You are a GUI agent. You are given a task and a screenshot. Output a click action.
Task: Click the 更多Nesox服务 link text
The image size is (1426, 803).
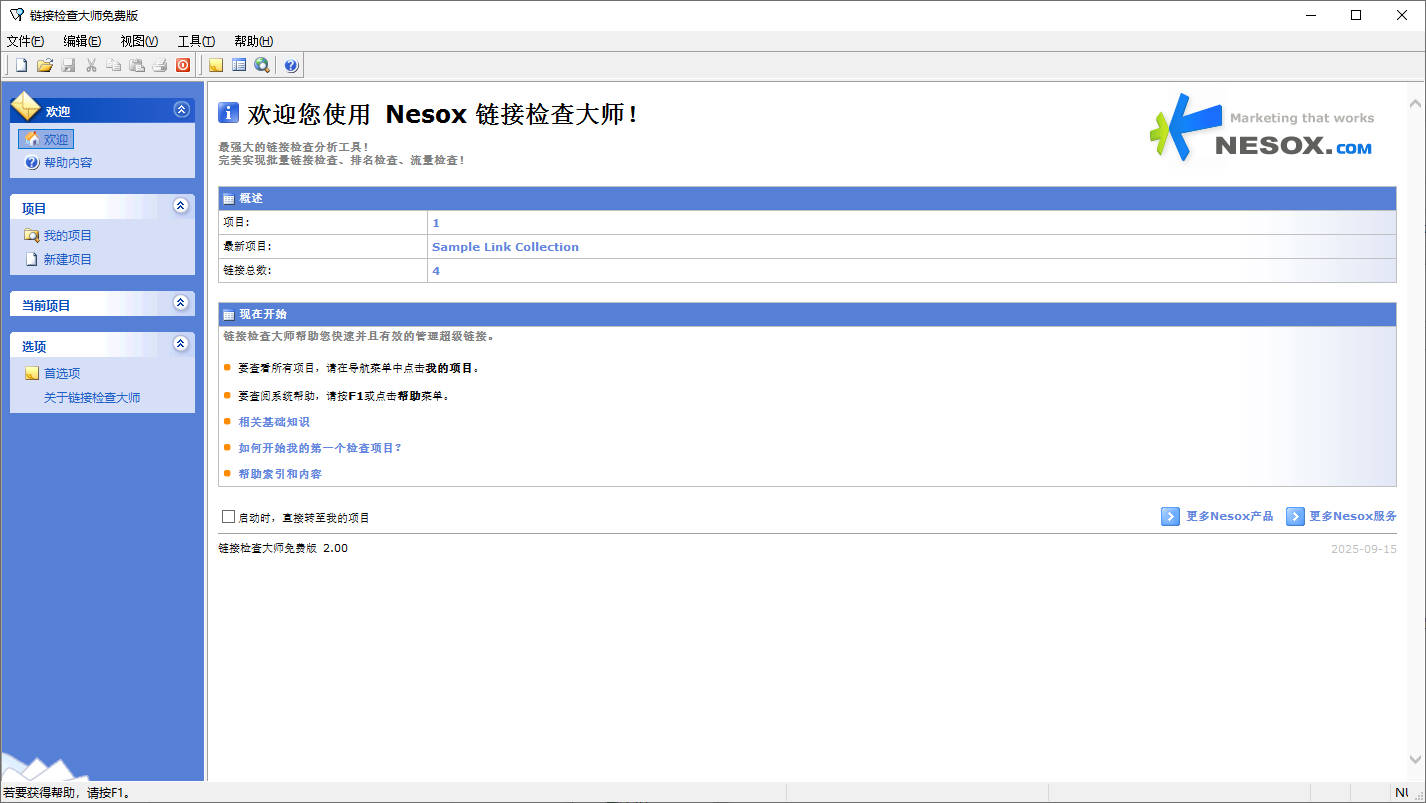tap(1353, 517)
